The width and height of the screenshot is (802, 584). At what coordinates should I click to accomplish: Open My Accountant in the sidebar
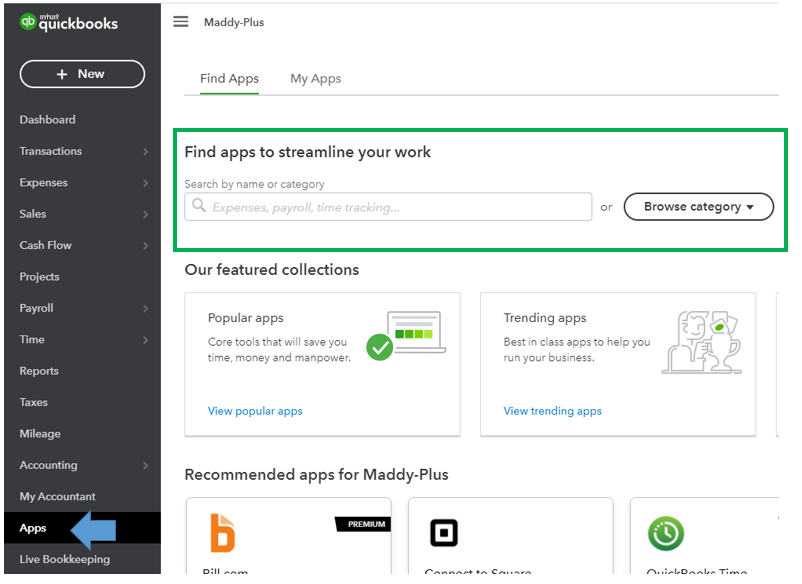click(x=57, y=497)
